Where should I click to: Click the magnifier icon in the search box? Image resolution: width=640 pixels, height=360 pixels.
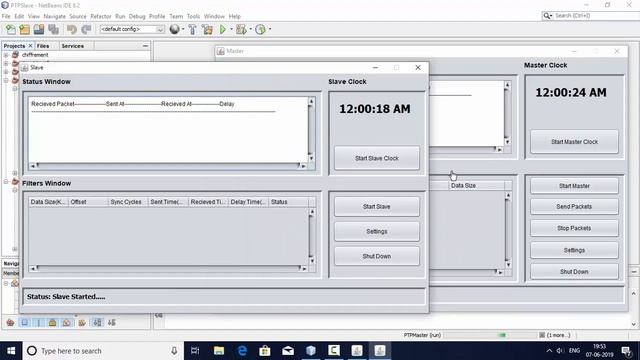pos(547,16)
